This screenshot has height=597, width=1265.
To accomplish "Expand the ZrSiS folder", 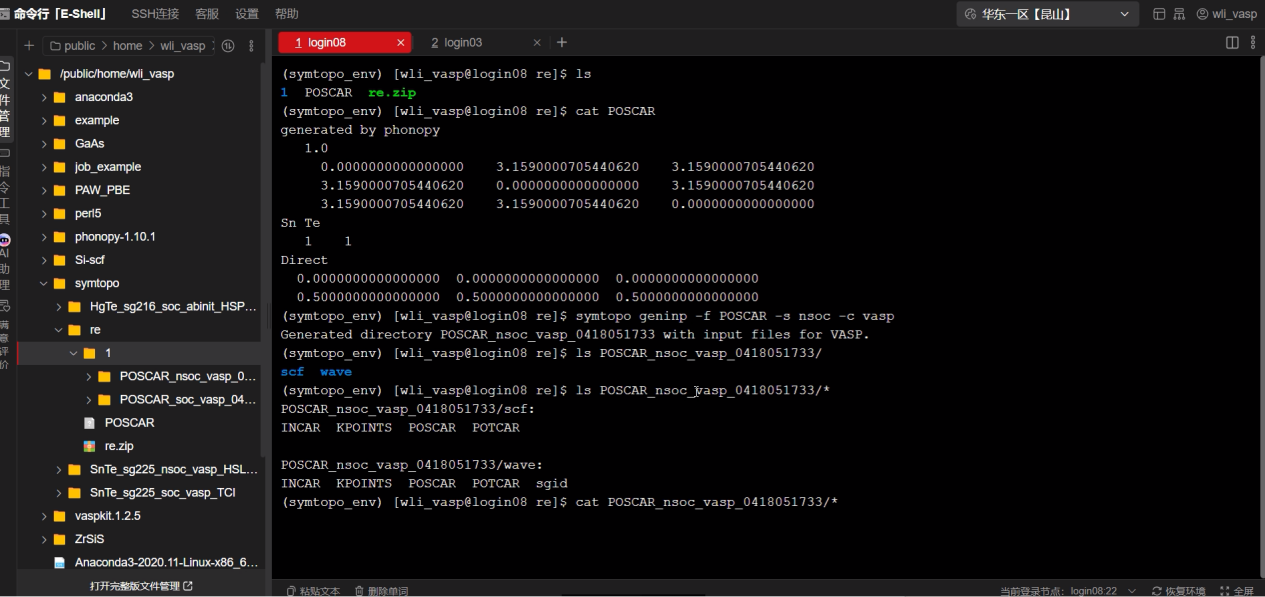I will pyautogui.click(x=43, y=539).
